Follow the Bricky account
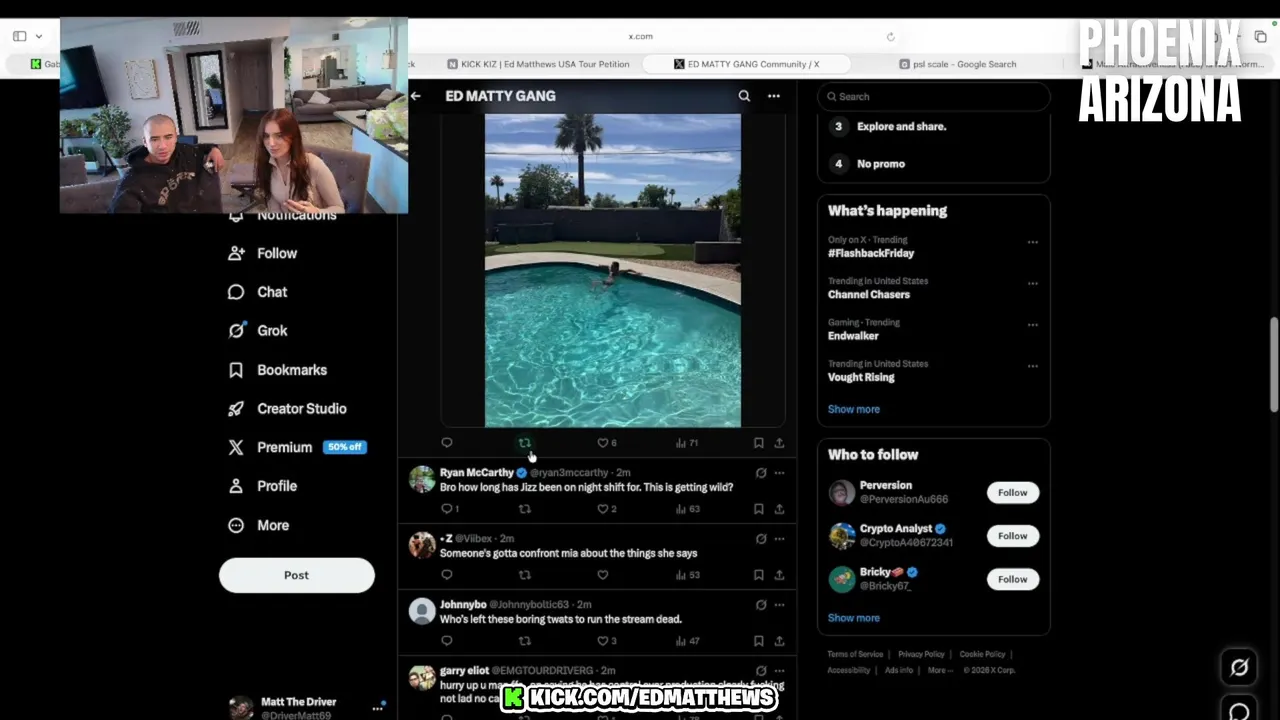The width and height of the screenshot is (1280, 720). (x=1012, y=579)
